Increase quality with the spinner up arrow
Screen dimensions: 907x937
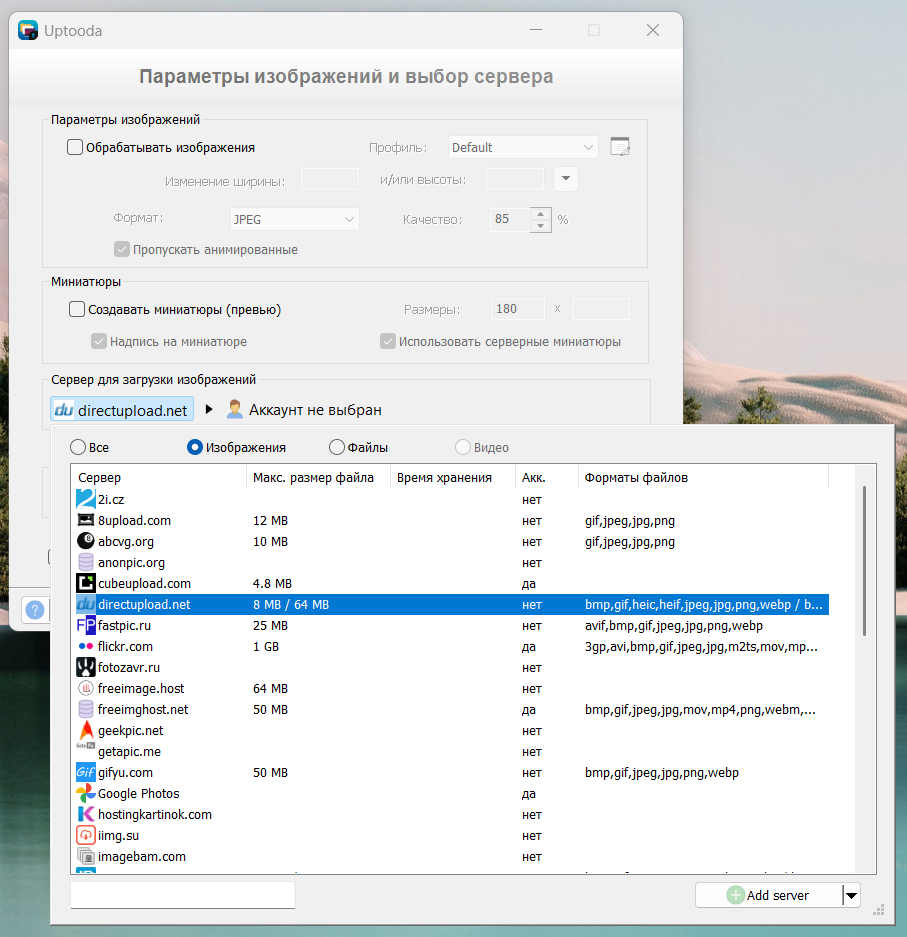point(541,214)
